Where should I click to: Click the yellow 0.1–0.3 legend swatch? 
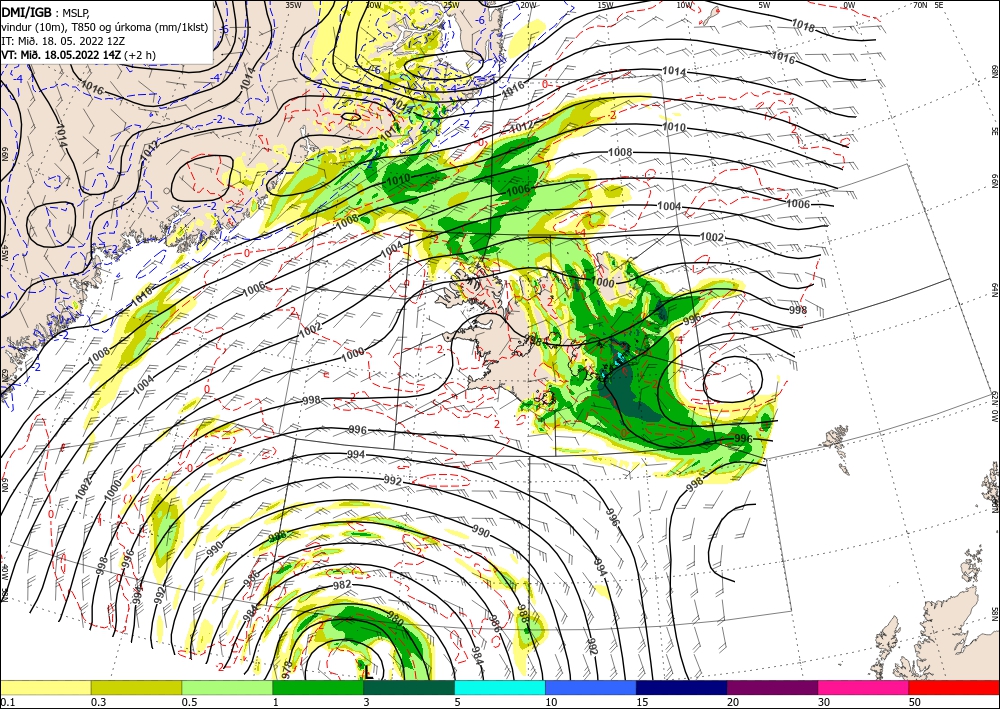pos(45,687)
